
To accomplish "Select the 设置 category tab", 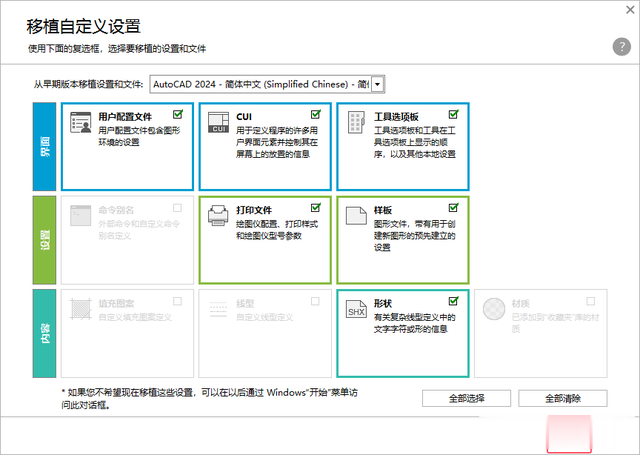I will [44, 240].
